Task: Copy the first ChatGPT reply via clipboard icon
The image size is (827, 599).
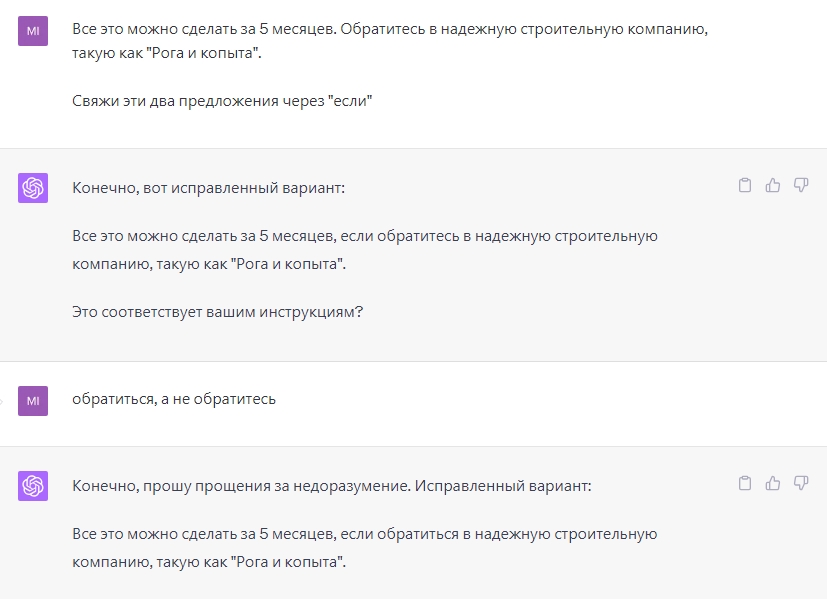Action: (745, 185)
